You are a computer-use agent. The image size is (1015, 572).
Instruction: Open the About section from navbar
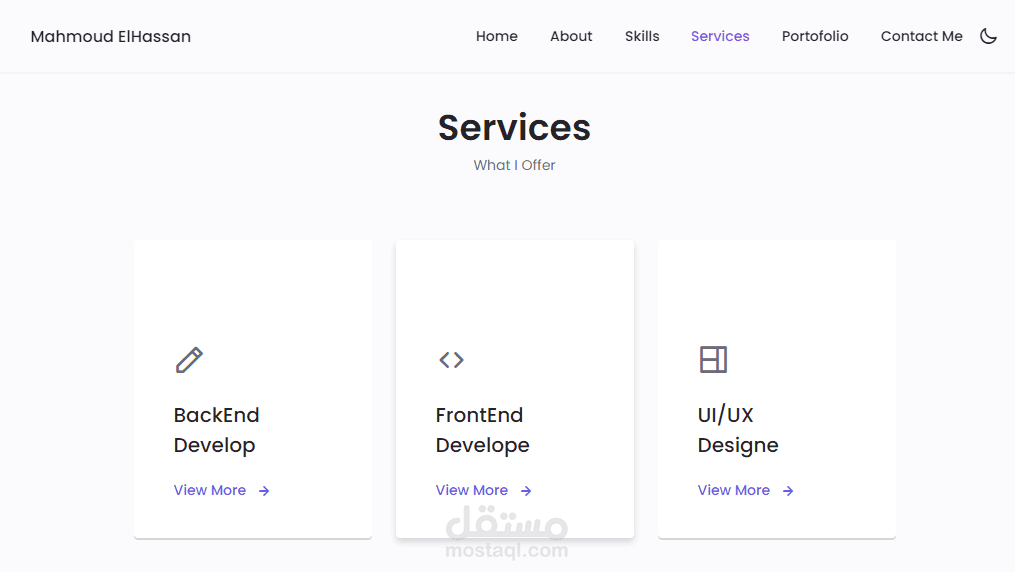(571, 36)
